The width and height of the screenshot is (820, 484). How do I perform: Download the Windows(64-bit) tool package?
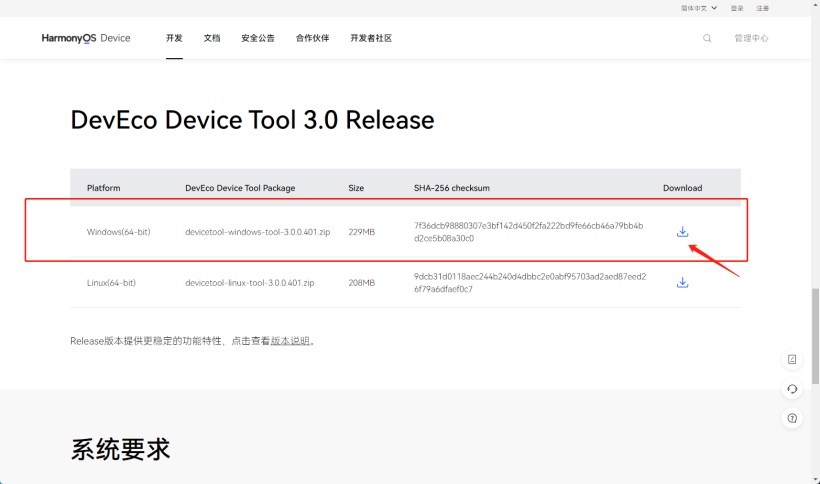(x=682, y=232)
